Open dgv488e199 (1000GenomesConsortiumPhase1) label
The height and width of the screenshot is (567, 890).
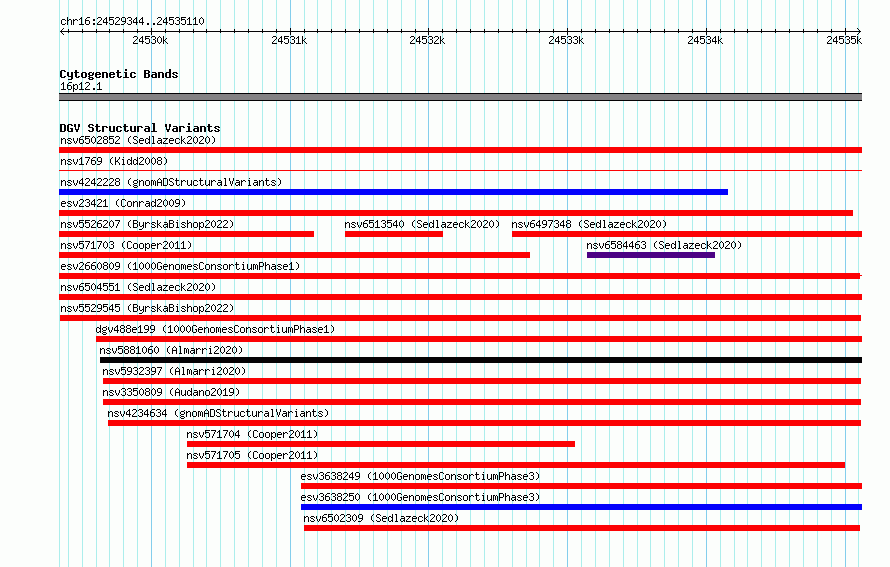point(215,329)
